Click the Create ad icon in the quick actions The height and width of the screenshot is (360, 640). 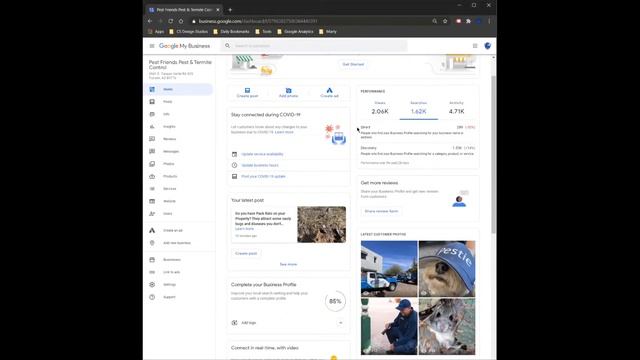(x=329, y=90)
